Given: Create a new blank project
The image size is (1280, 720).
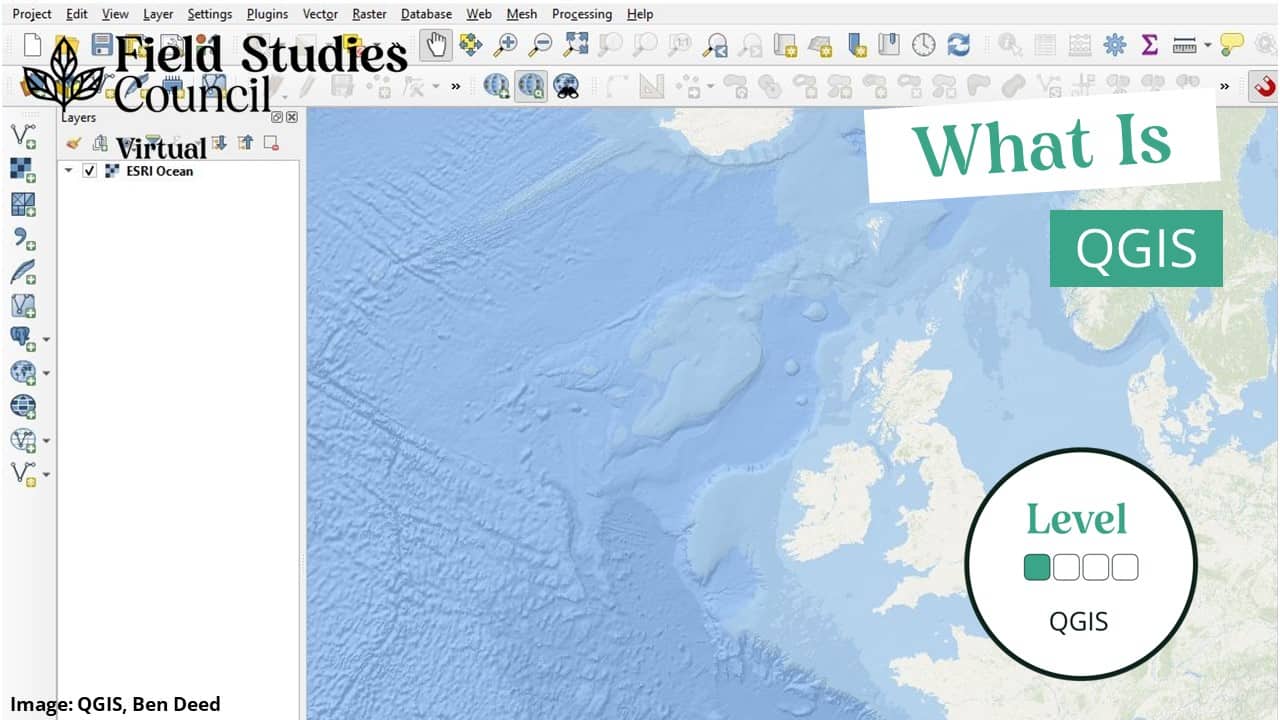Looking at the screenshot, I should pyautogui.click(x=33, y=45).
